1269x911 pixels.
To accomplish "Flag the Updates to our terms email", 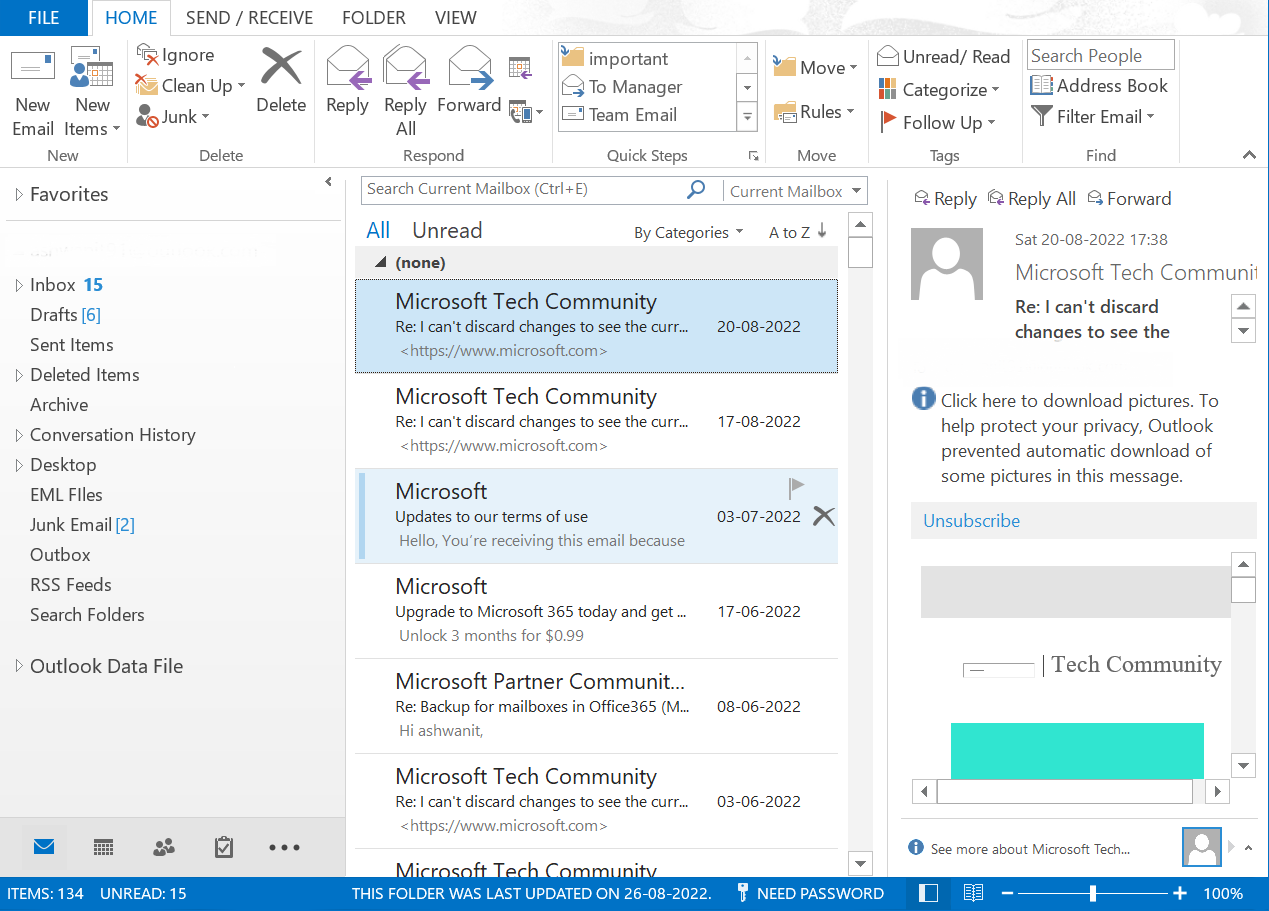I will coord(796,488).
